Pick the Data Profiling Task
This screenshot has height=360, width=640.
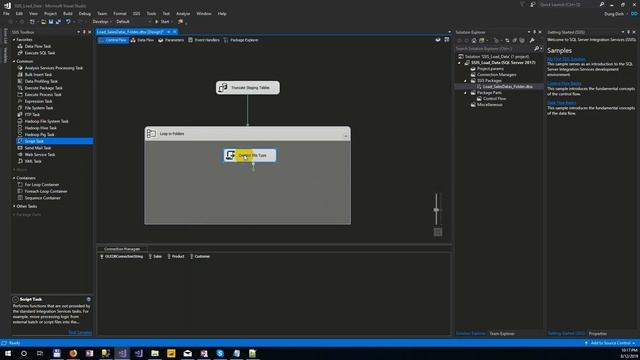[x=41, y=81]
